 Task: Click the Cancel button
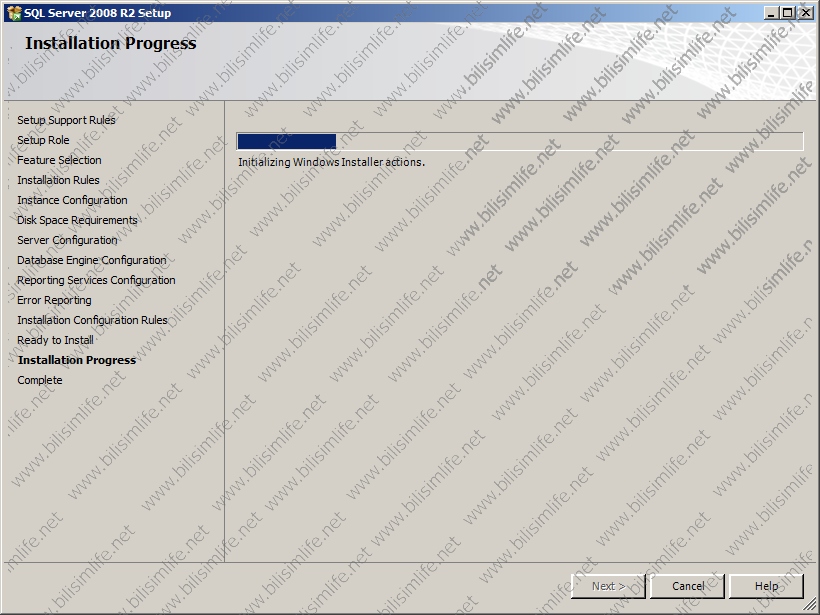click(x=687, y=586)
